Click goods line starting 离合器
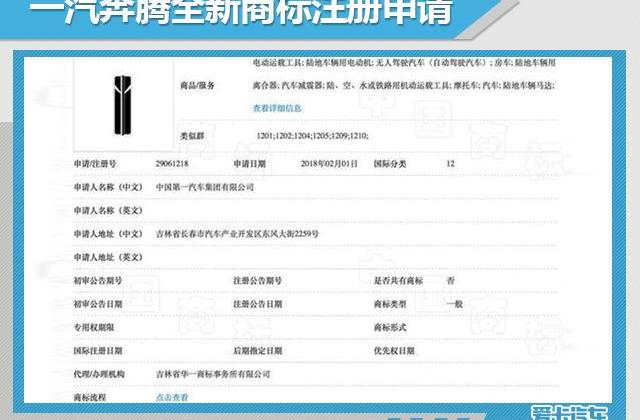Viewport: 640px width, 420px height. (x=404, y=86)
